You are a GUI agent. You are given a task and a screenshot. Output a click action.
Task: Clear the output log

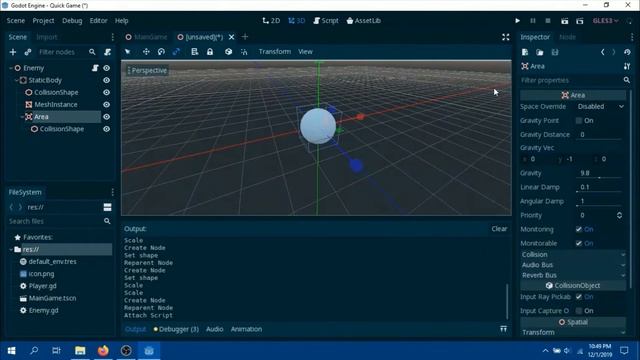[499, 229]
